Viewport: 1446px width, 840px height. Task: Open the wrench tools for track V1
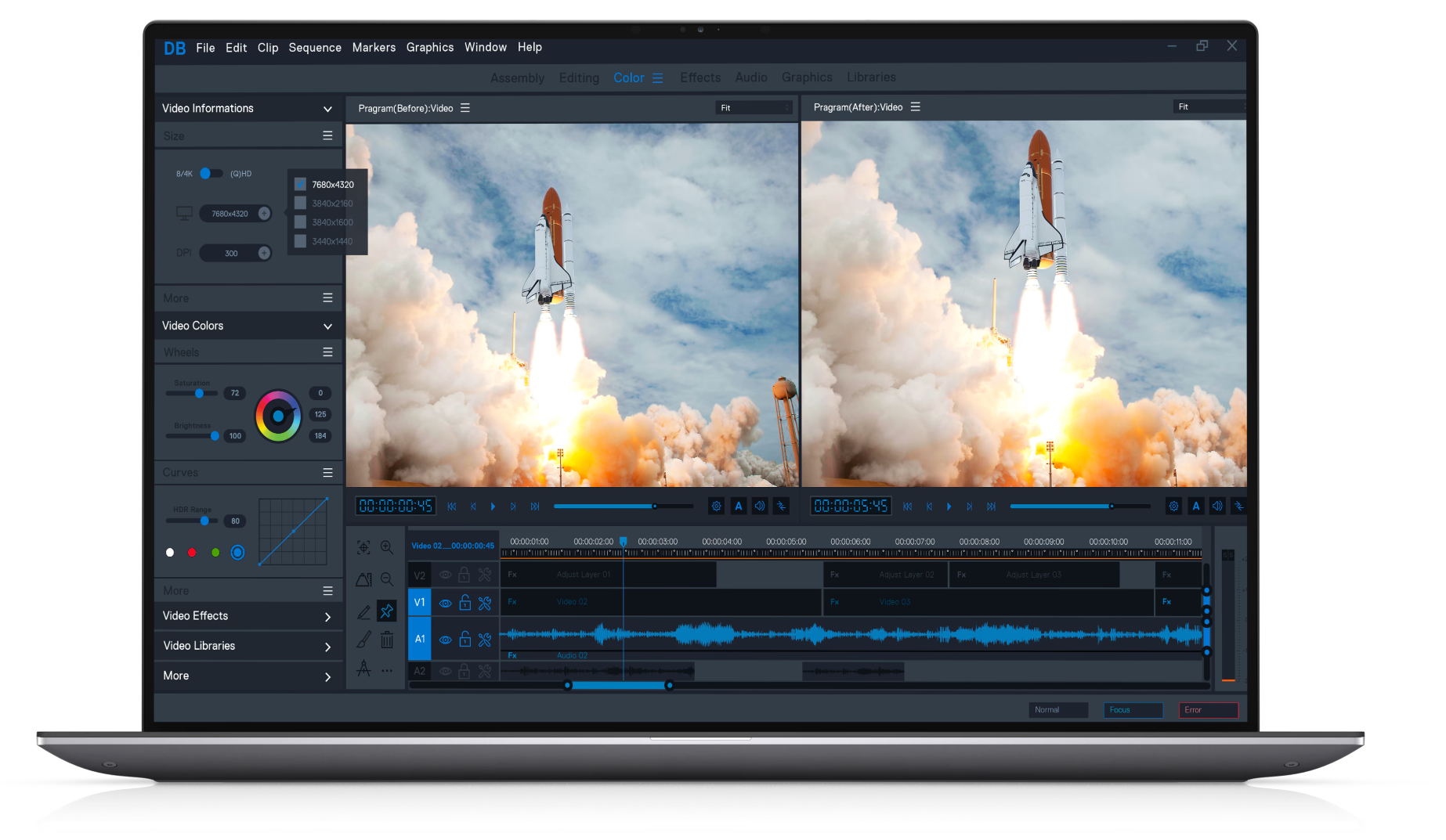point(485,603)
